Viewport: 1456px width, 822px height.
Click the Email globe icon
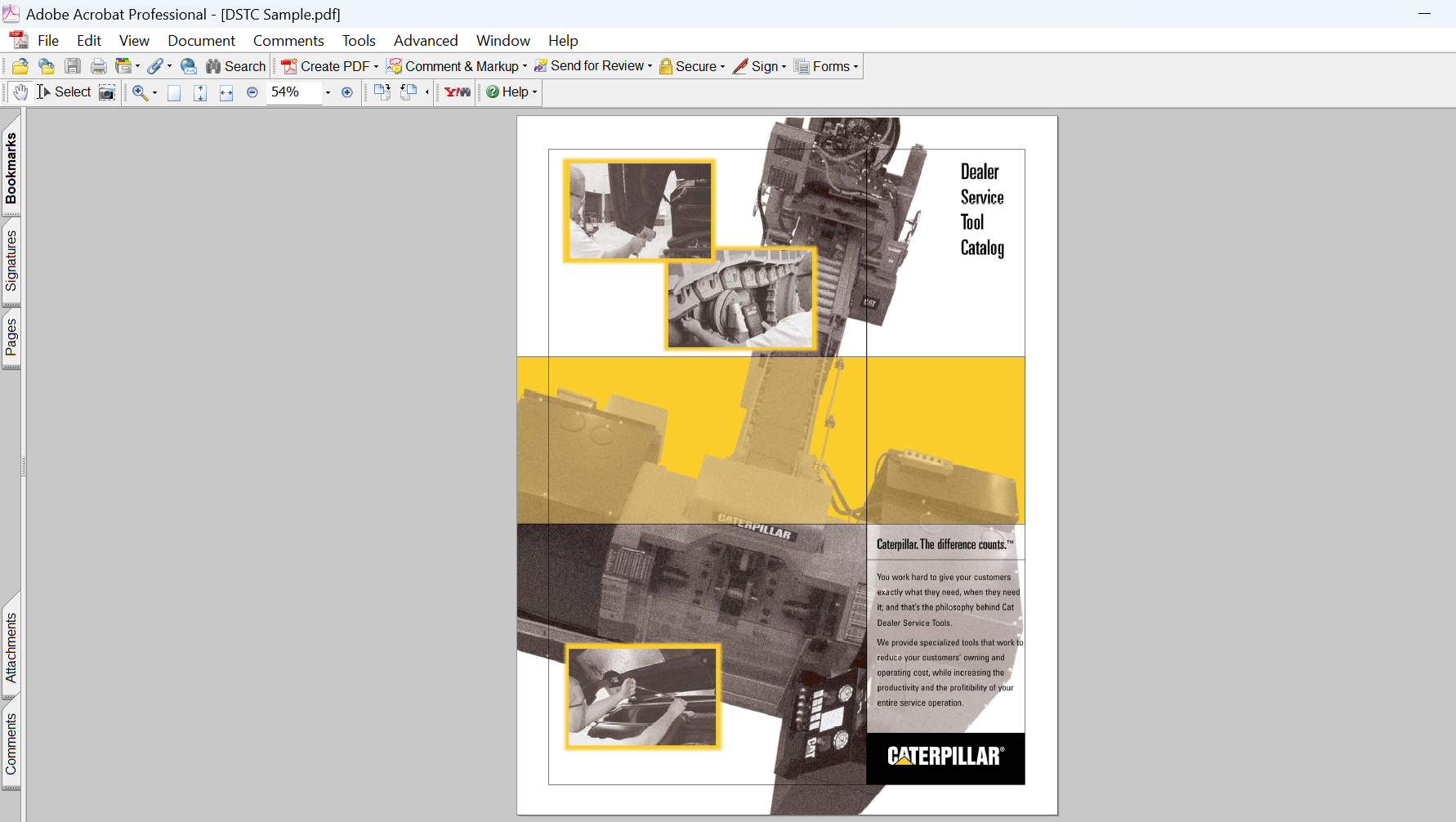pyautogui.click(x=189, y=66)
